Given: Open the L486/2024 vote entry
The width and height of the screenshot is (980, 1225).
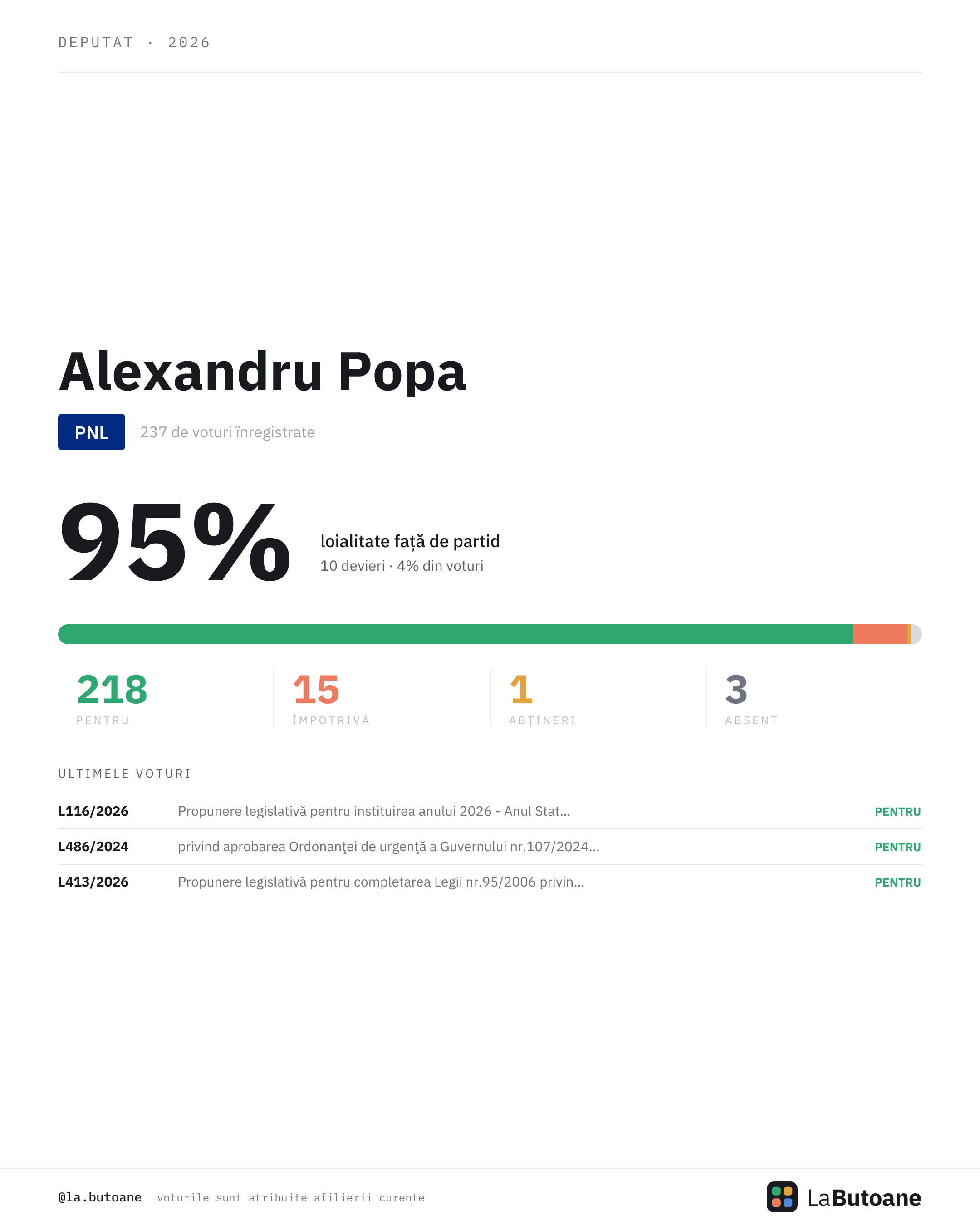Looking at the screenshot, I should pos(490,847).
